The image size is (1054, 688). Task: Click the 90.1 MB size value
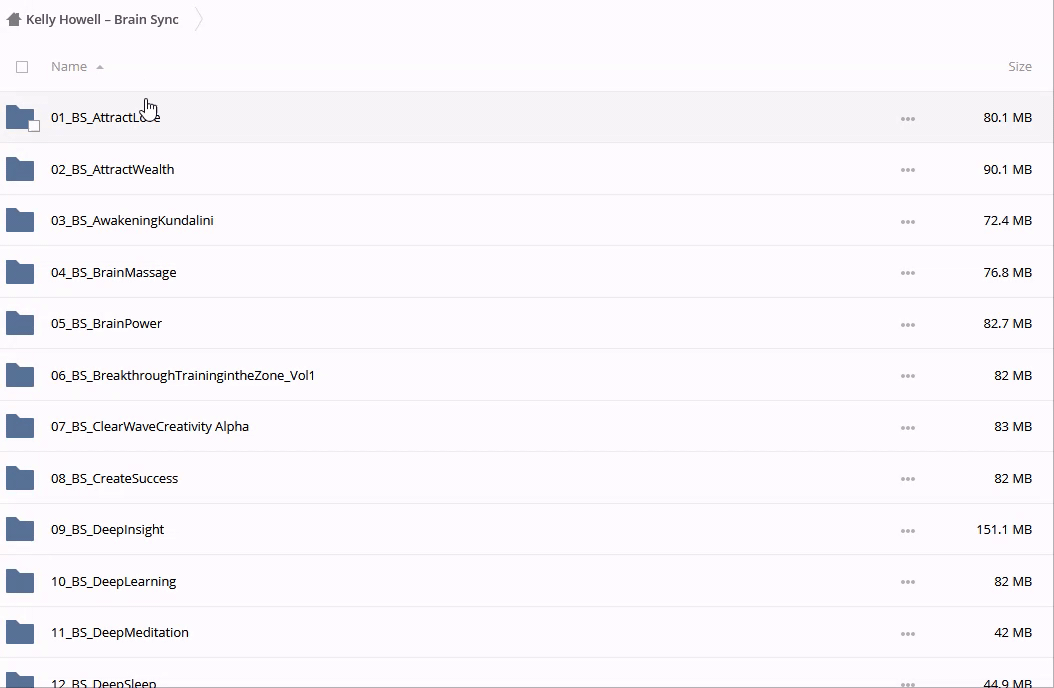[x=1007, y=169]
